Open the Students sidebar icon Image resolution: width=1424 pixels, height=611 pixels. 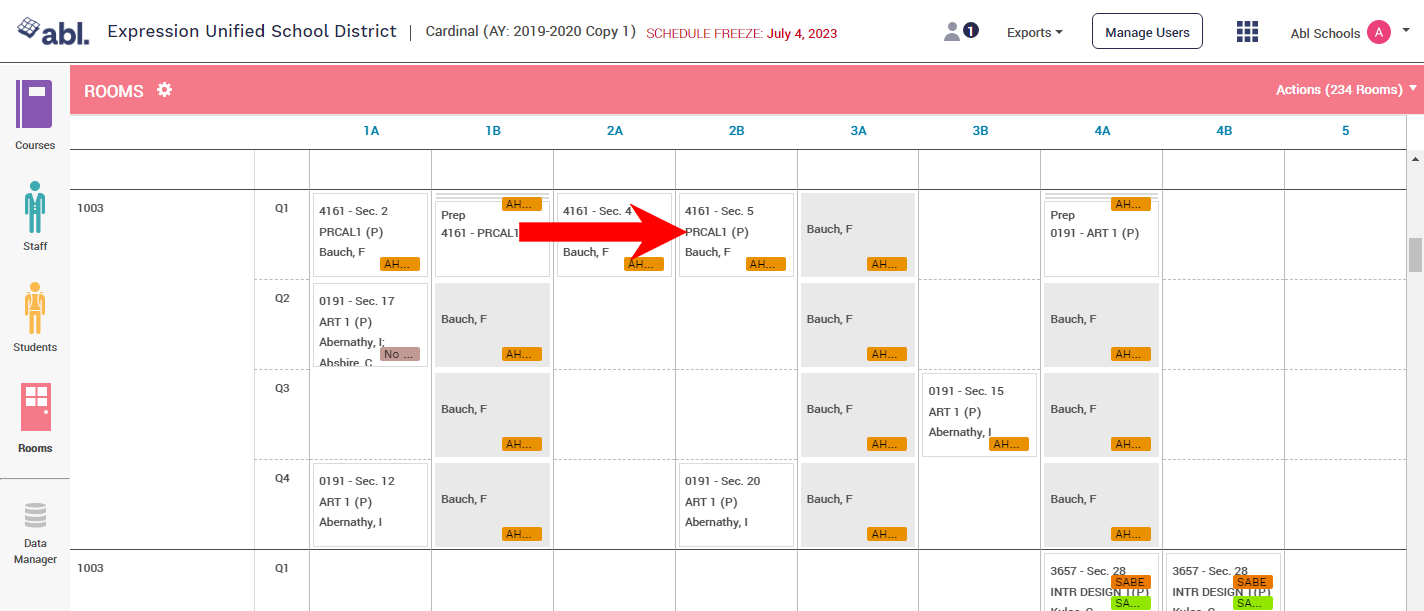35,308
